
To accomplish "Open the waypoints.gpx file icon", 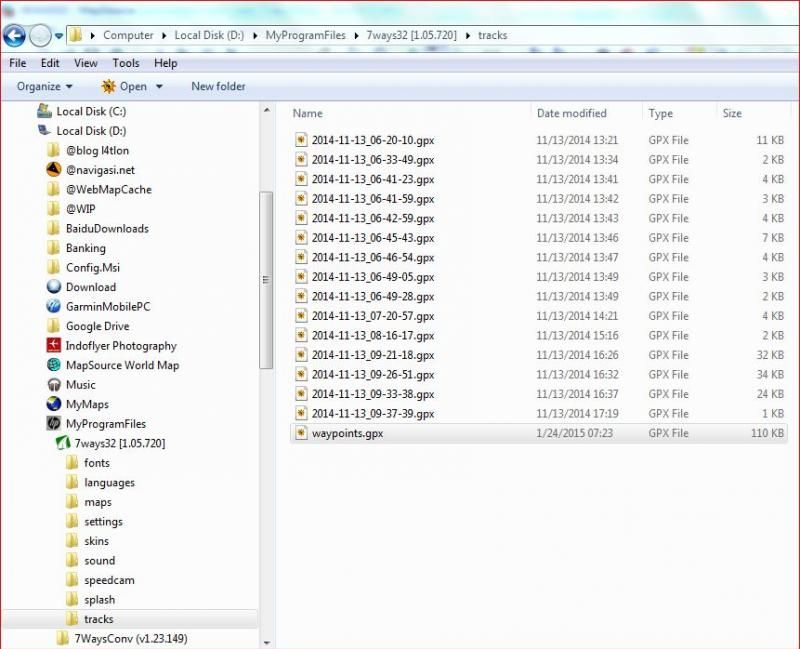I will tap(302, 433).
